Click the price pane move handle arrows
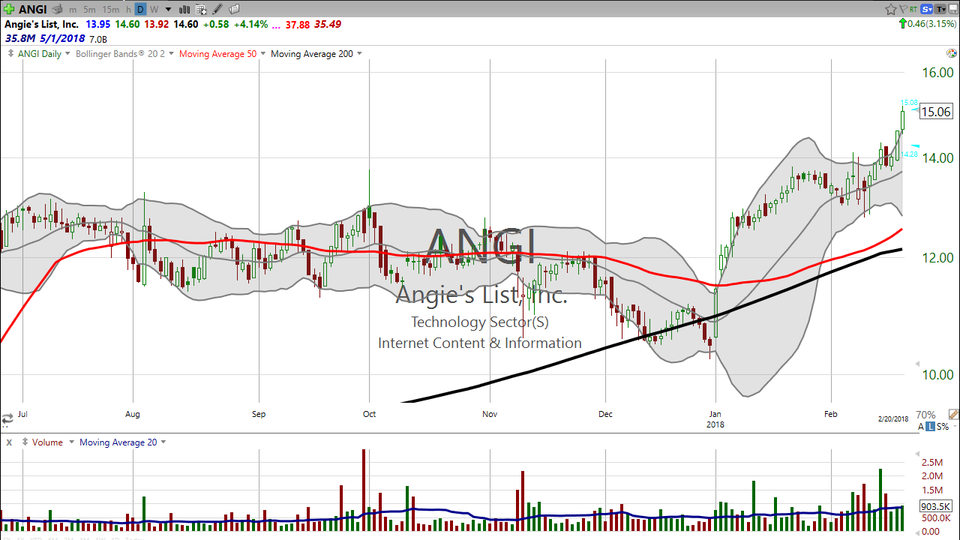 [10, 54]
